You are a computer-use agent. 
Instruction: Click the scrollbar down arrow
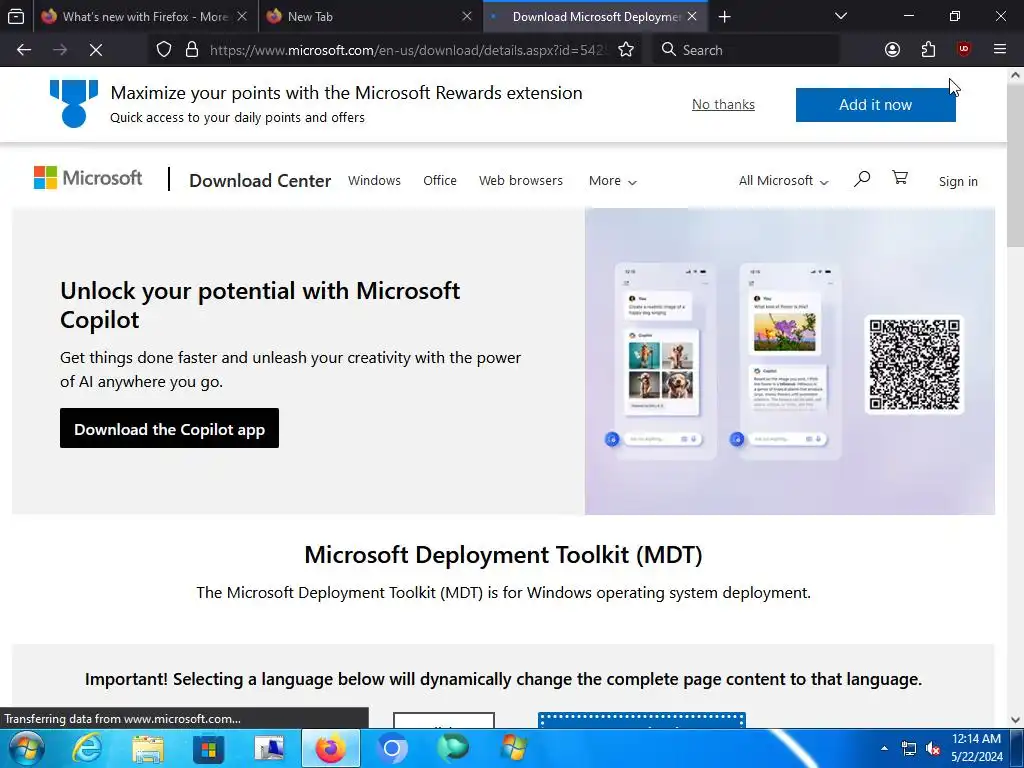pos(1016,720)
